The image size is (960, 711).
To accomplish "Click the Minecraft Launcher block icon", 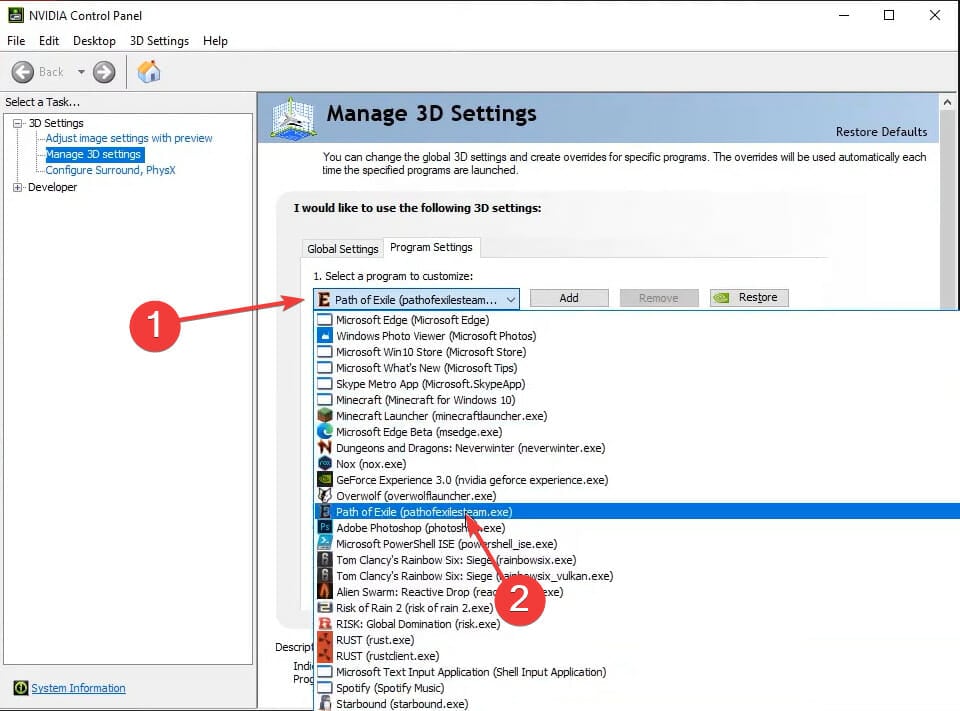I will [x=324, y=416].
